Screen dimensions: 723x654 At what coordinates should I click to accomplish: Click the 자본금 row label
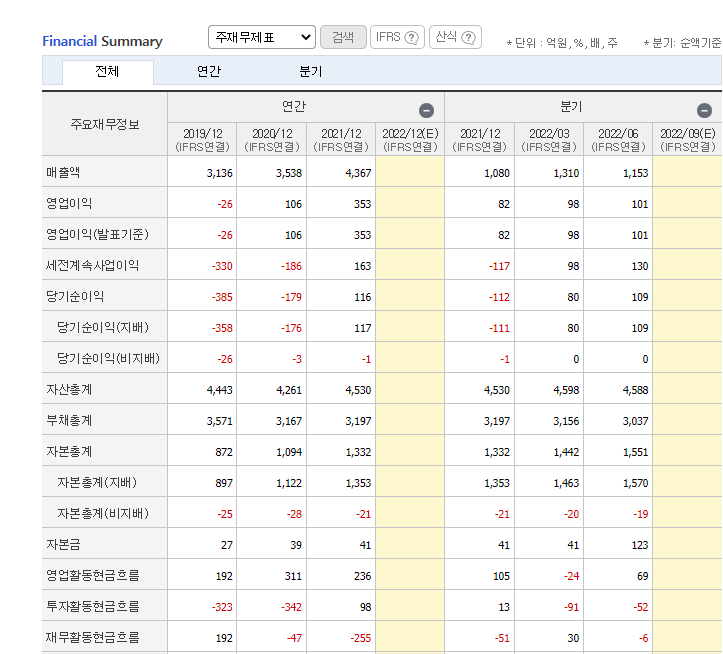(x=63, y=544)
